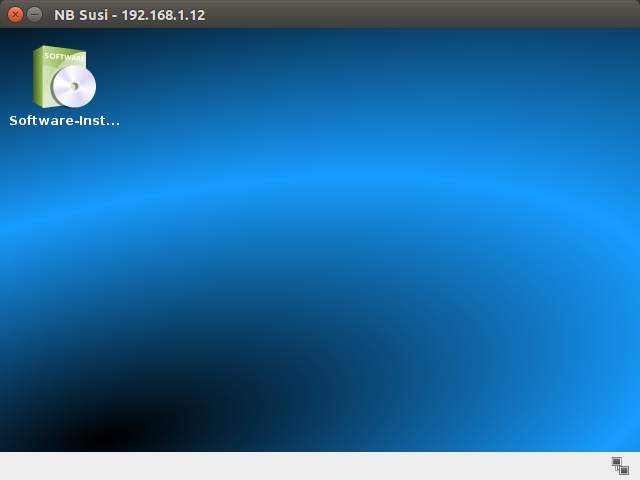The width and height of the screenshot is (640, 480).
Task: Click the CD disc on the software icon
Action: tap(74, 87)
